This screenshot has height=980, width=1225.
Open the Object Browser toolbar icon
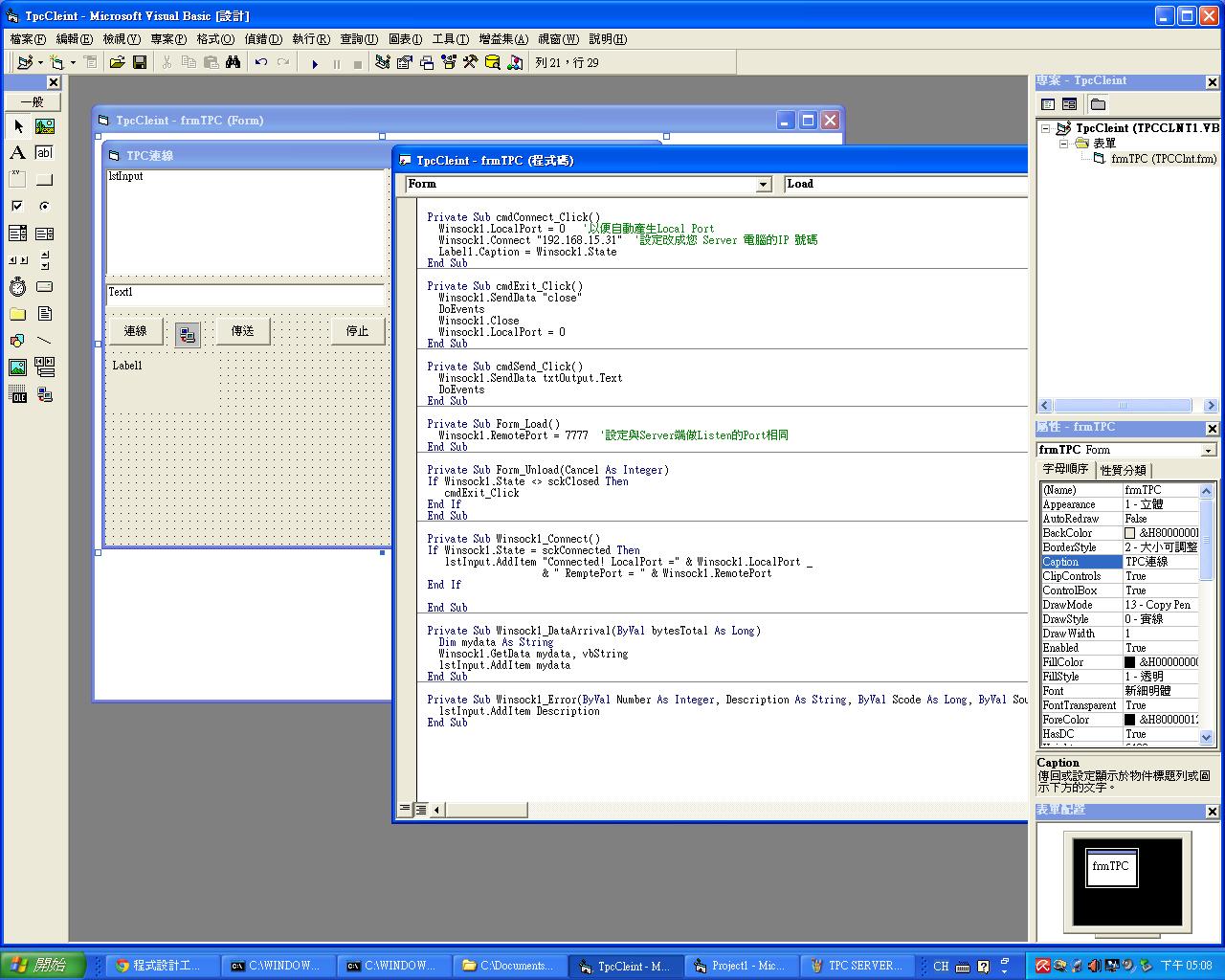tap(449, 62)
